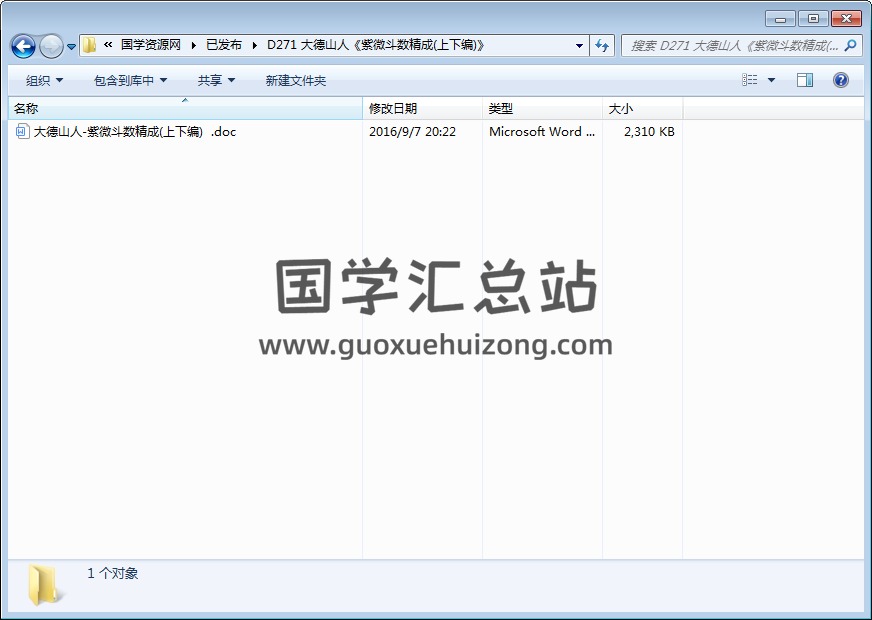Select D271 大德山人 breadcrumb segment
Screen dimensions: 872x620
point(376,45)
